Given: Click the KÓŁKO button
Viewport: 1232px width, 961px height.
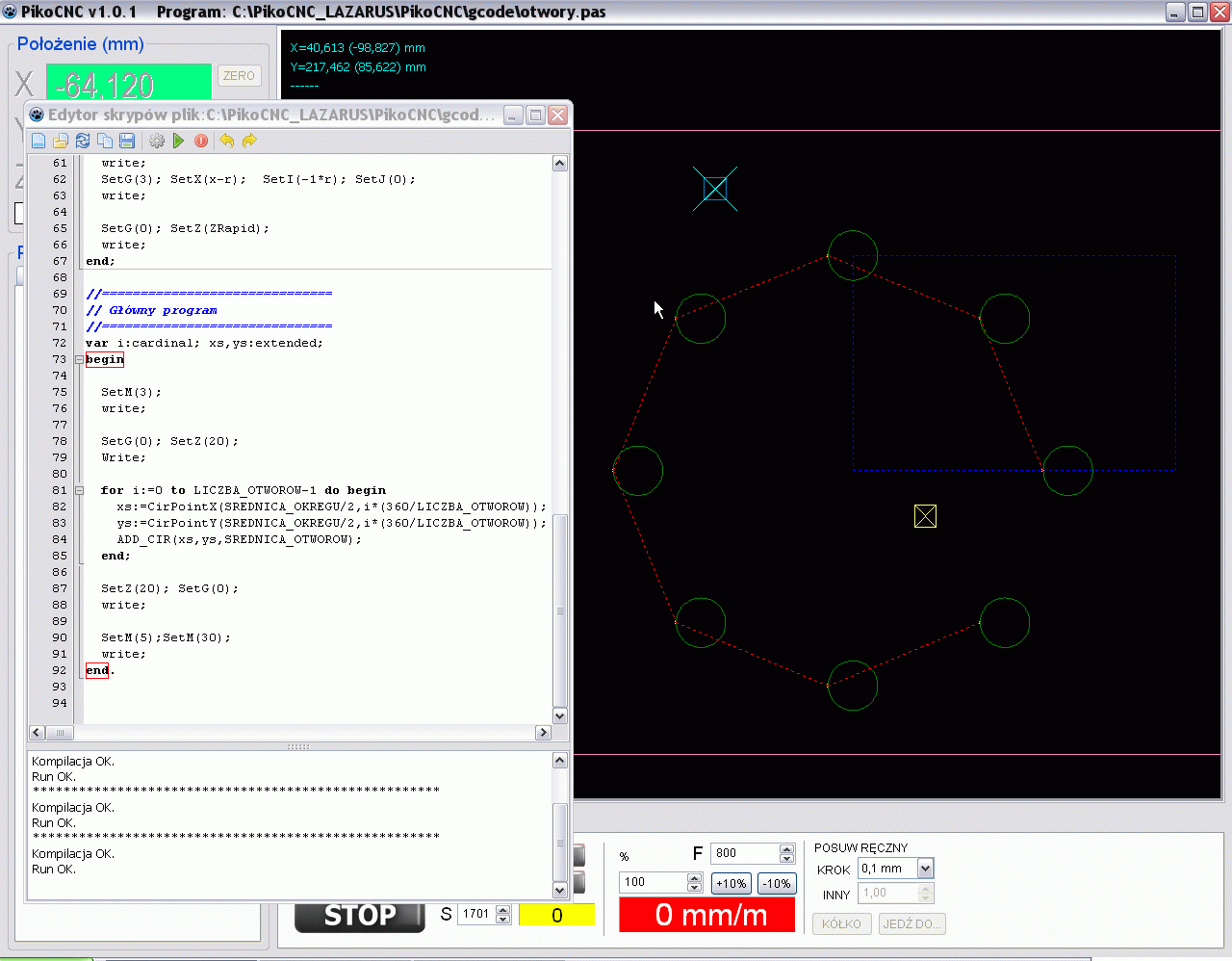Looking at the screenshot, I should [x=842, y=924].
